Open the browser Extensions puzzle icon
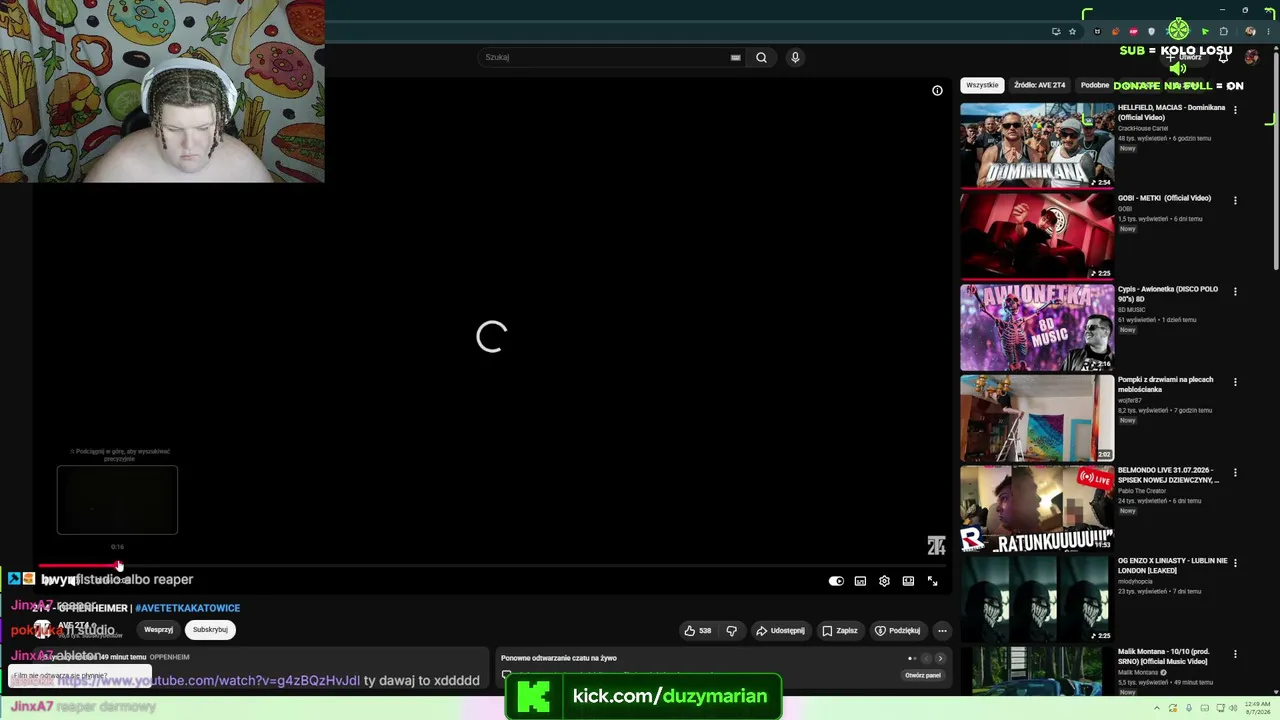This screenshot has width=1280, height=720. [1223, 31]
